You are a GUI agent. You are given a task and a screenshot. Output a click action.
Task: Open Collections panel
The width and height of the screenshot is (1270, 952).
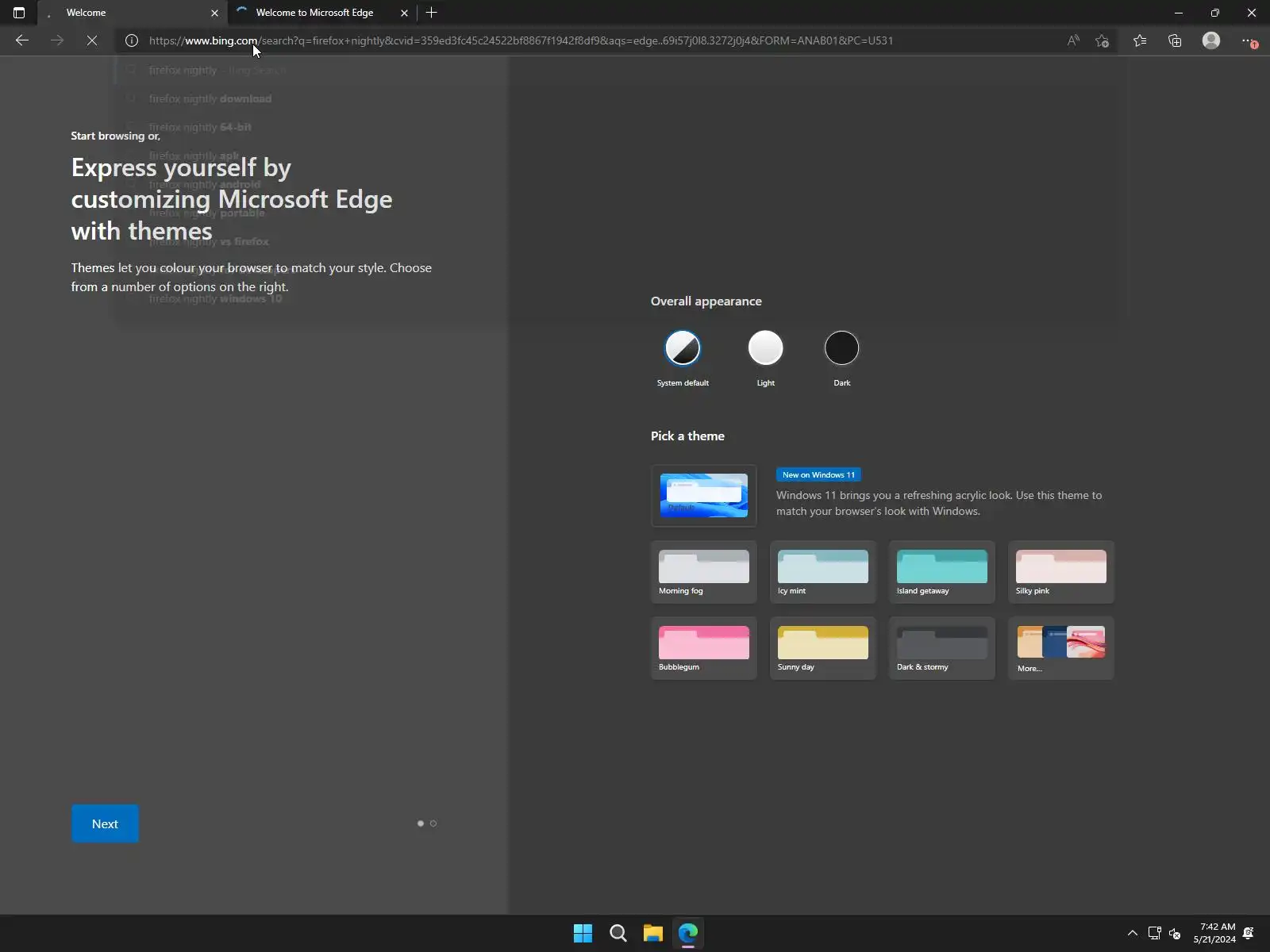coord(1175,40)
